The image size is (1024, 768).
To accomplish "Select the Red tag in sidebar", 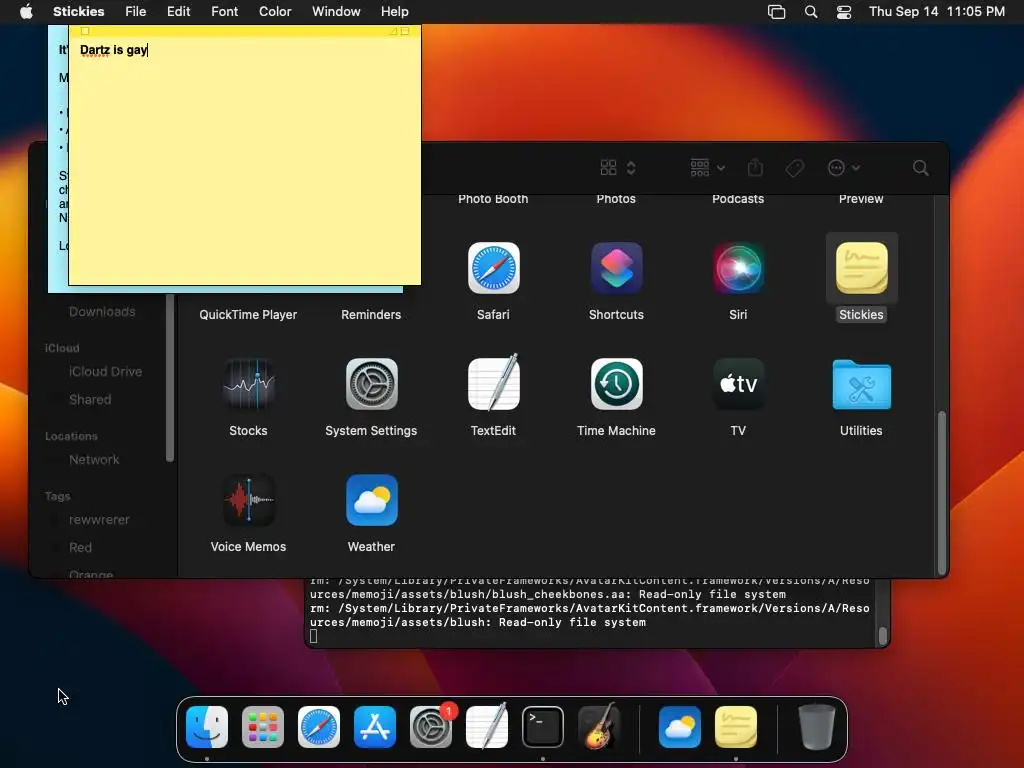I will pyautogui.click(x=80, y=547).
